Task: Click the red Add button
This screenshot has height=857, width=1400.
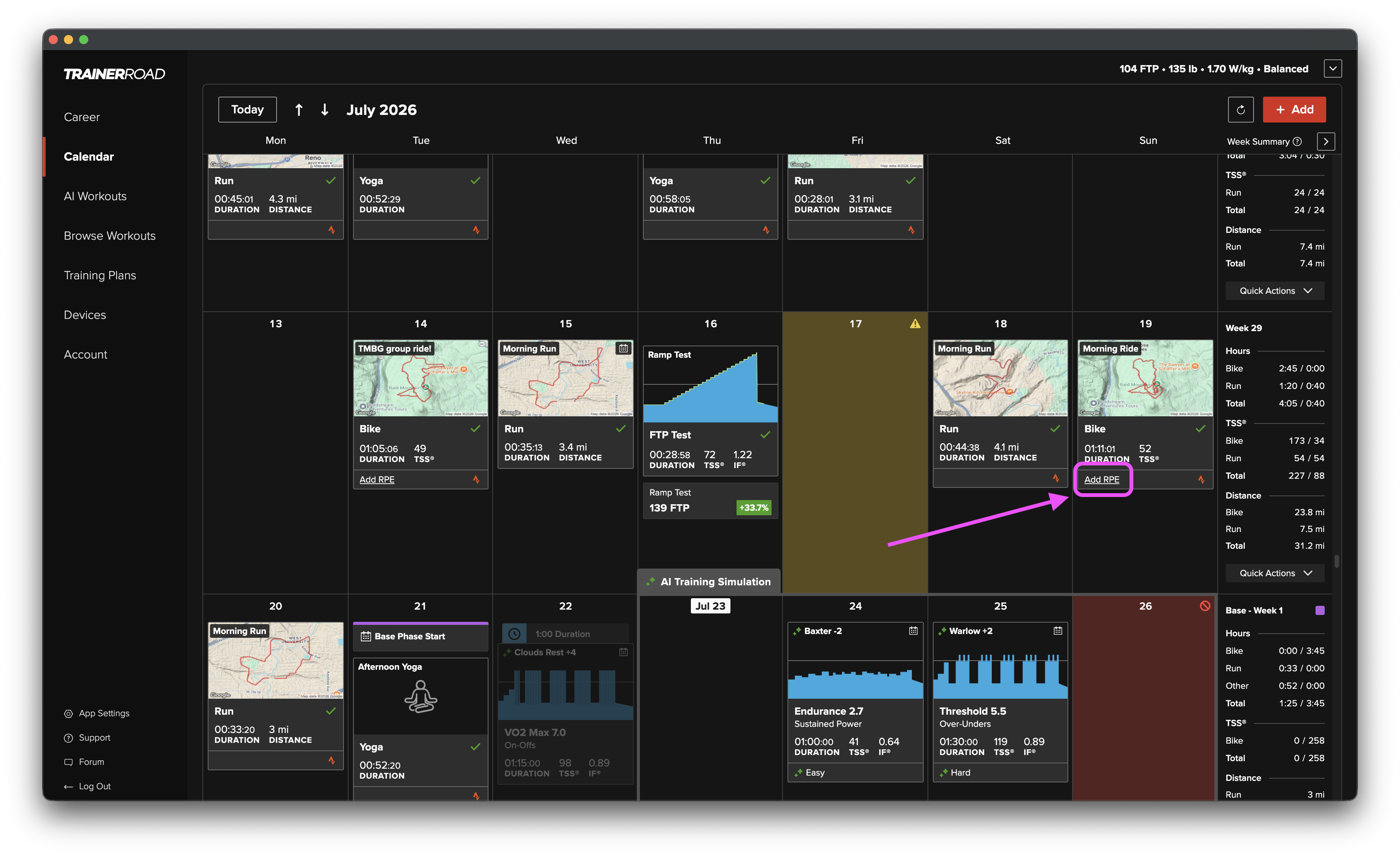Action: 1294,110
